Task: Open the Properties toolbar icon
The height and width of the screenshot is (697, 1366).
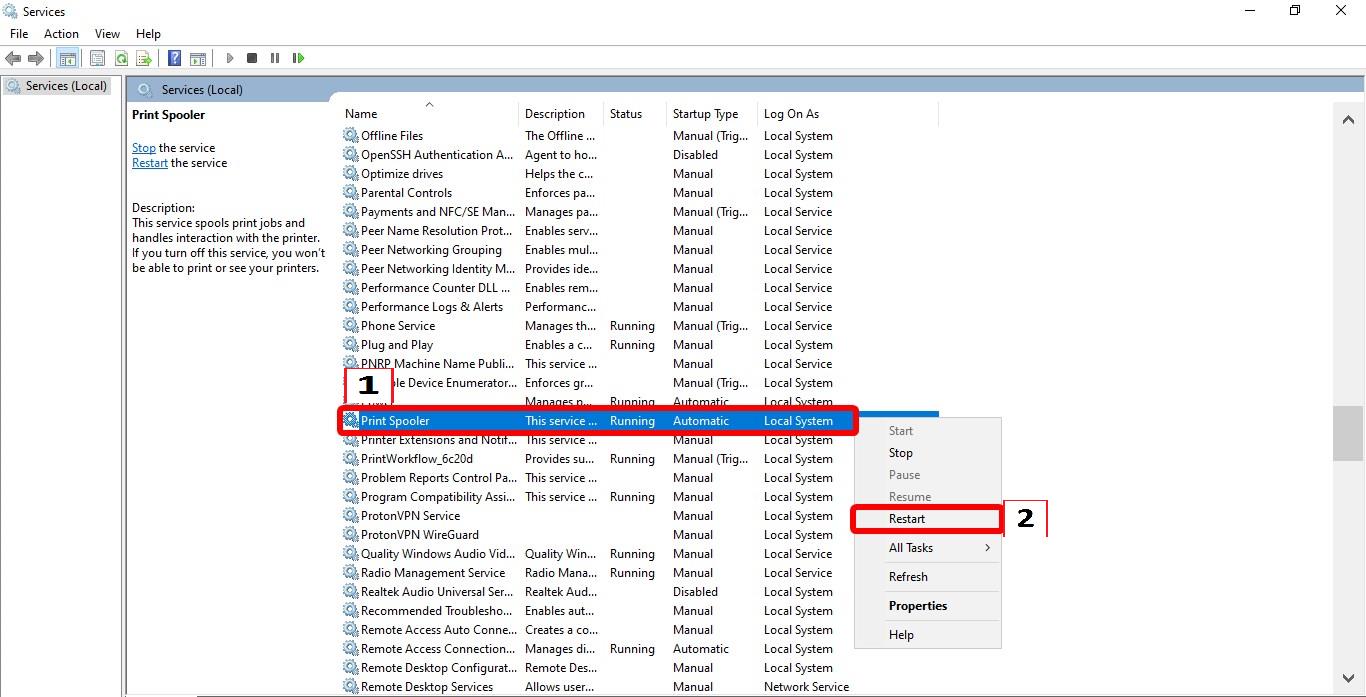Action: pos(97,58)
